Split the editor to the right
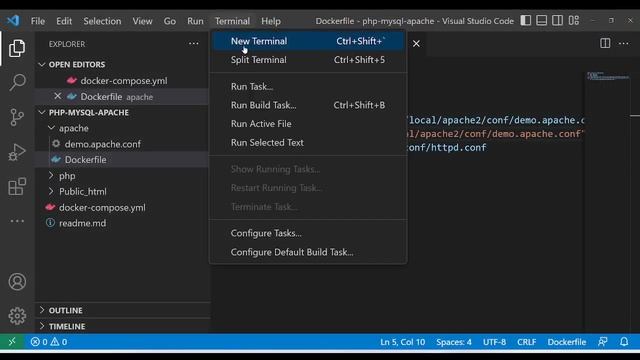Screen dimensions: 640x360 [x=605, y=43]
